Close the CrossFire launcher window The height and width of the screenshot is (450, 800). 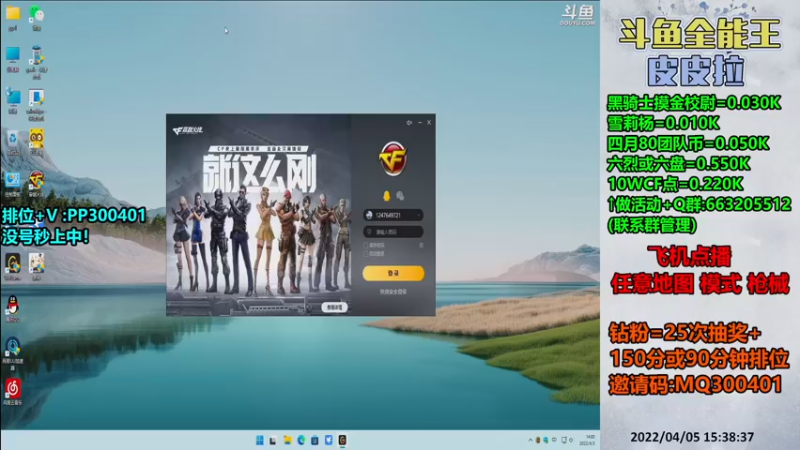point(429,122)
